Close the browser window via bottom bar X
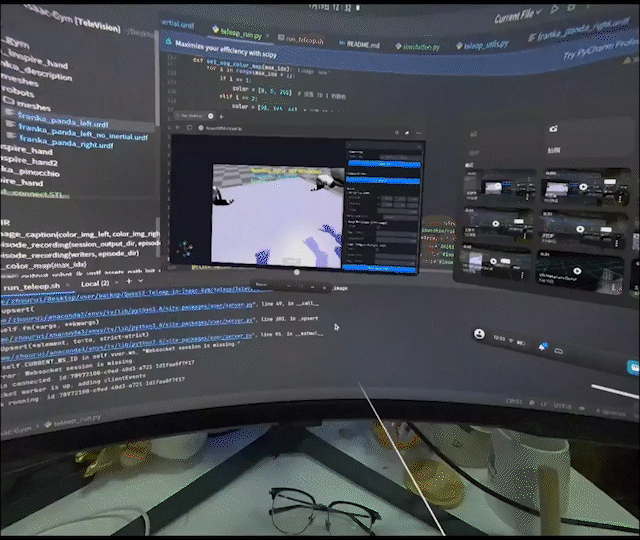The width and height of the screenshot is (640, 540). (x=324, y=288)
